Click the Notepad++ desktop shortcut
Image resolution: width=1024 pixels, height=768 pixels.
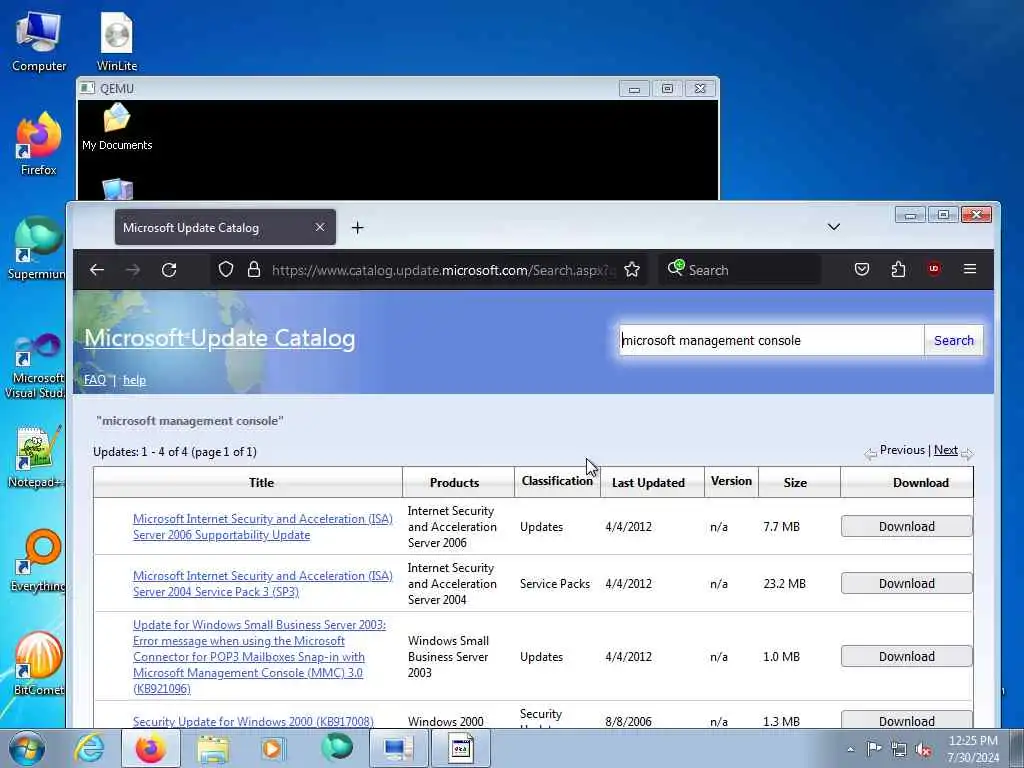tap(37, 457)
